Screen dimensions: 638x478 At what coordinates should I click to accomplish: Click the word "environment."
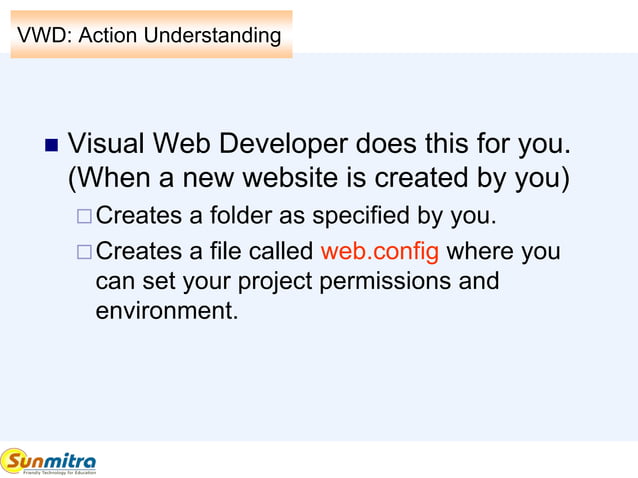(167, 311)
